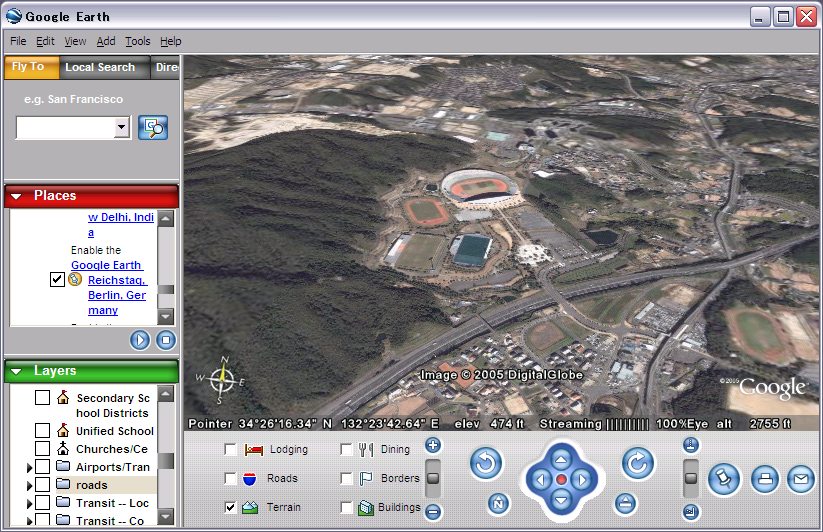Collapse the Places panel

click(x=16, y=196)
